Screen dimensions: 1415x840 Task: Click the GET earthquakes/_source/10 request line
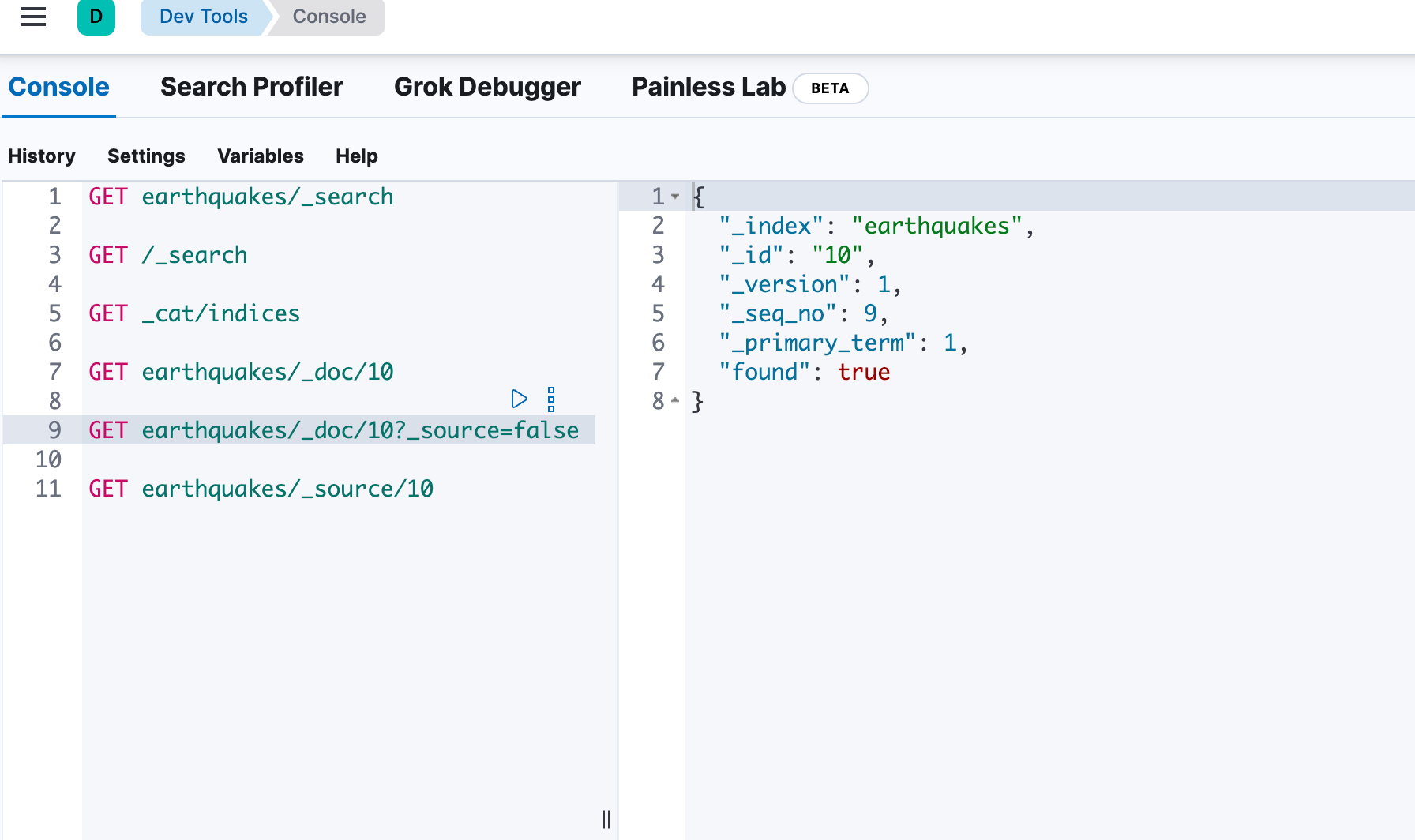click(261, 489)
